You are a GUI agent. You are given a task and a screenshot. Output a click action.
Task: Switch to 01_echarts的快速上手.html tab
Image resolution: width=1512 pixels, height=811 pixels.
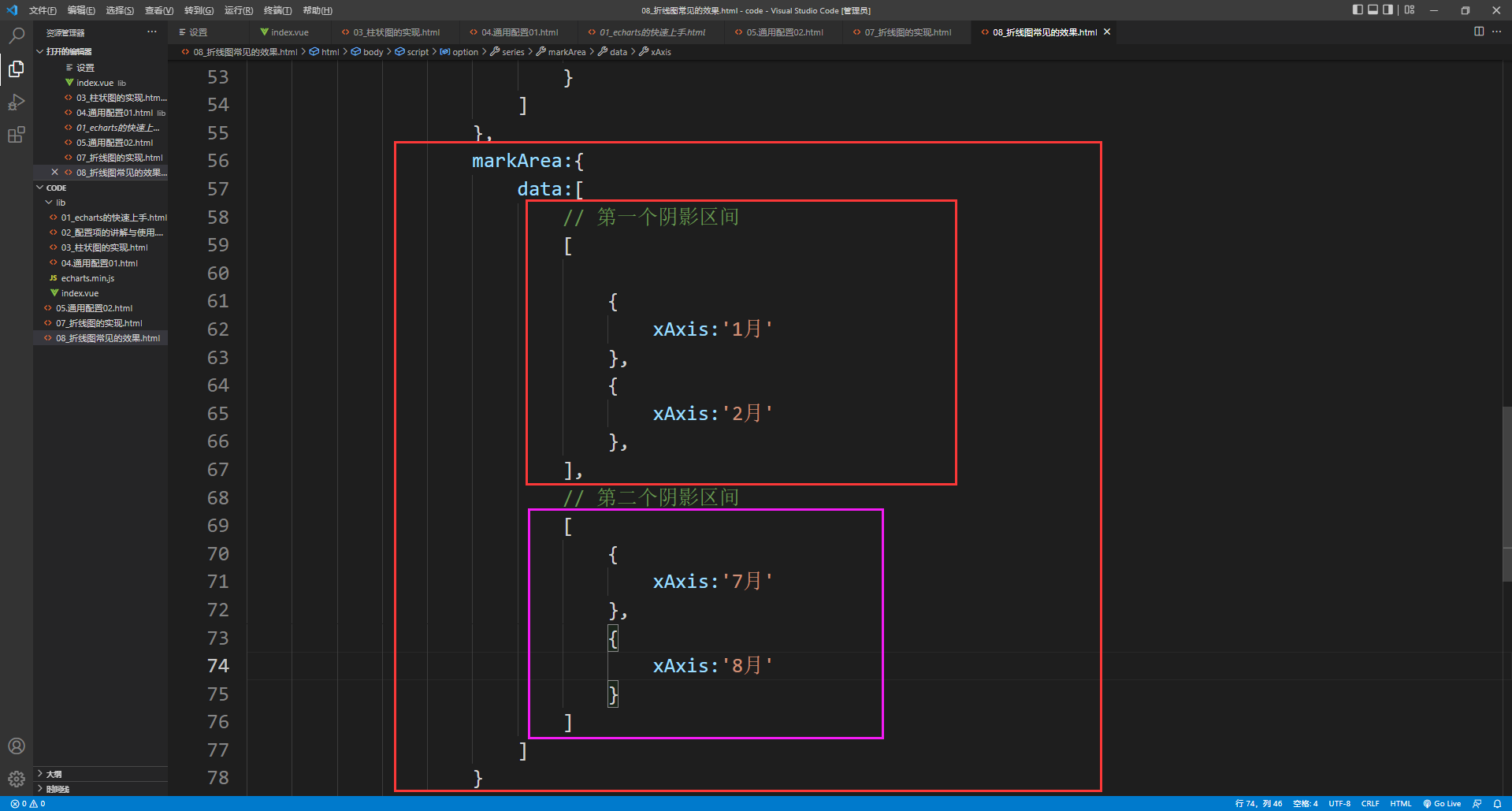click(652, 32)
